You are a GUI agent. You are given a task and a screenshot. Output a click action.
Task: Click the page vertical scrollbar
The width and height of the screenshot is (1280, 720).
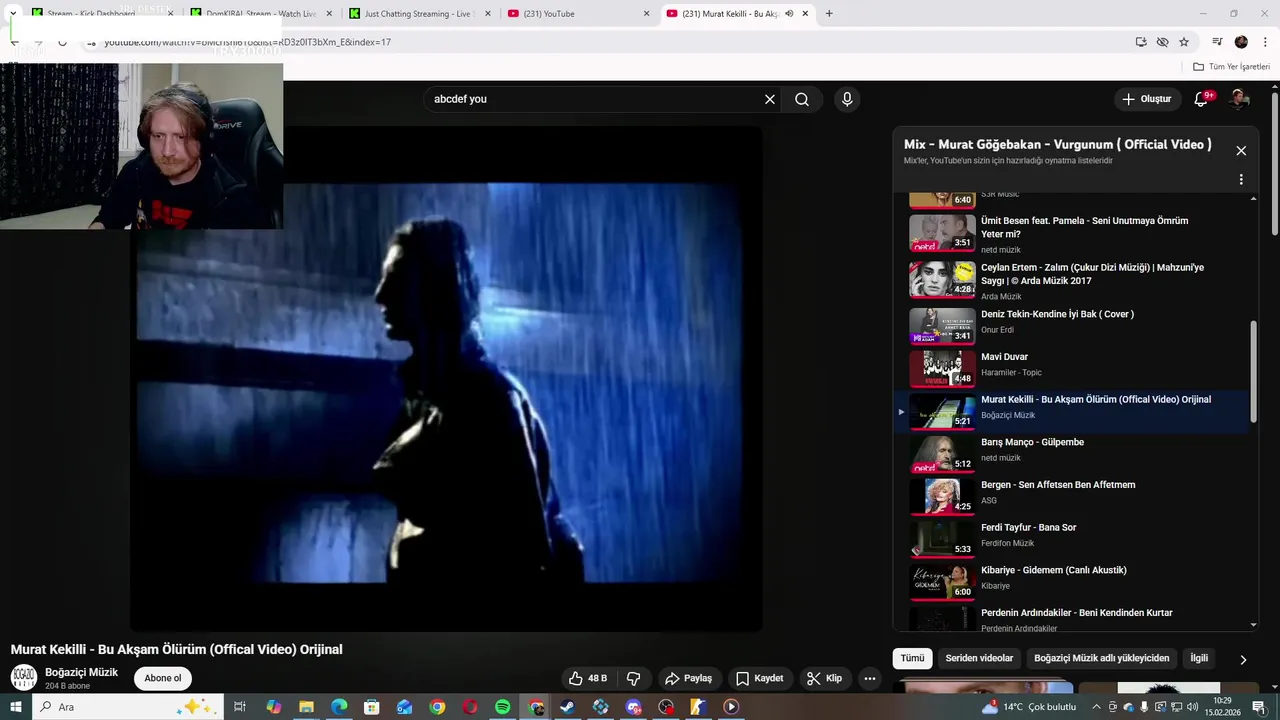(1274, 165)
